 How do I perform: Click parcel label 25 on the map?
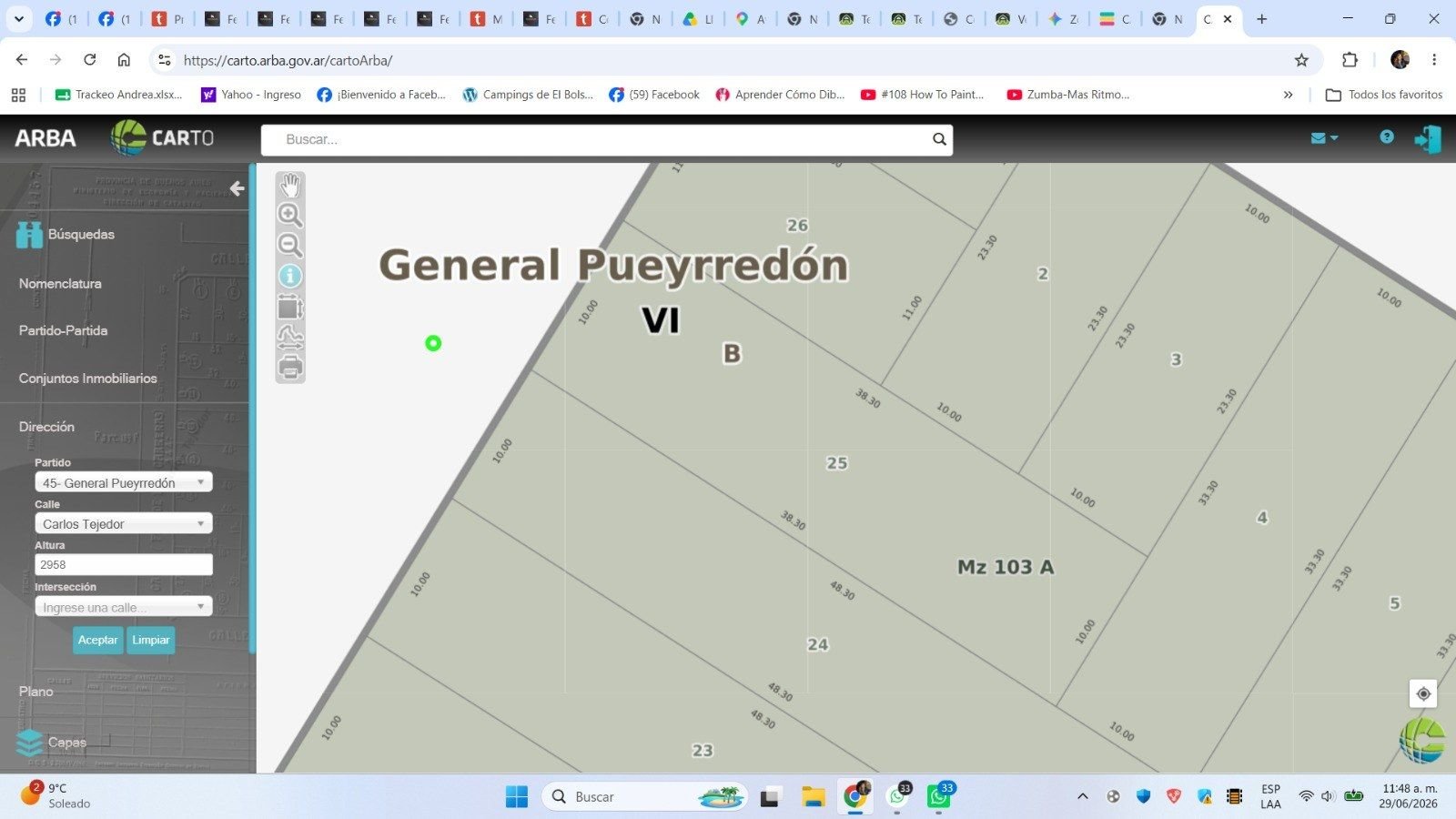click(x=837, y=463)
